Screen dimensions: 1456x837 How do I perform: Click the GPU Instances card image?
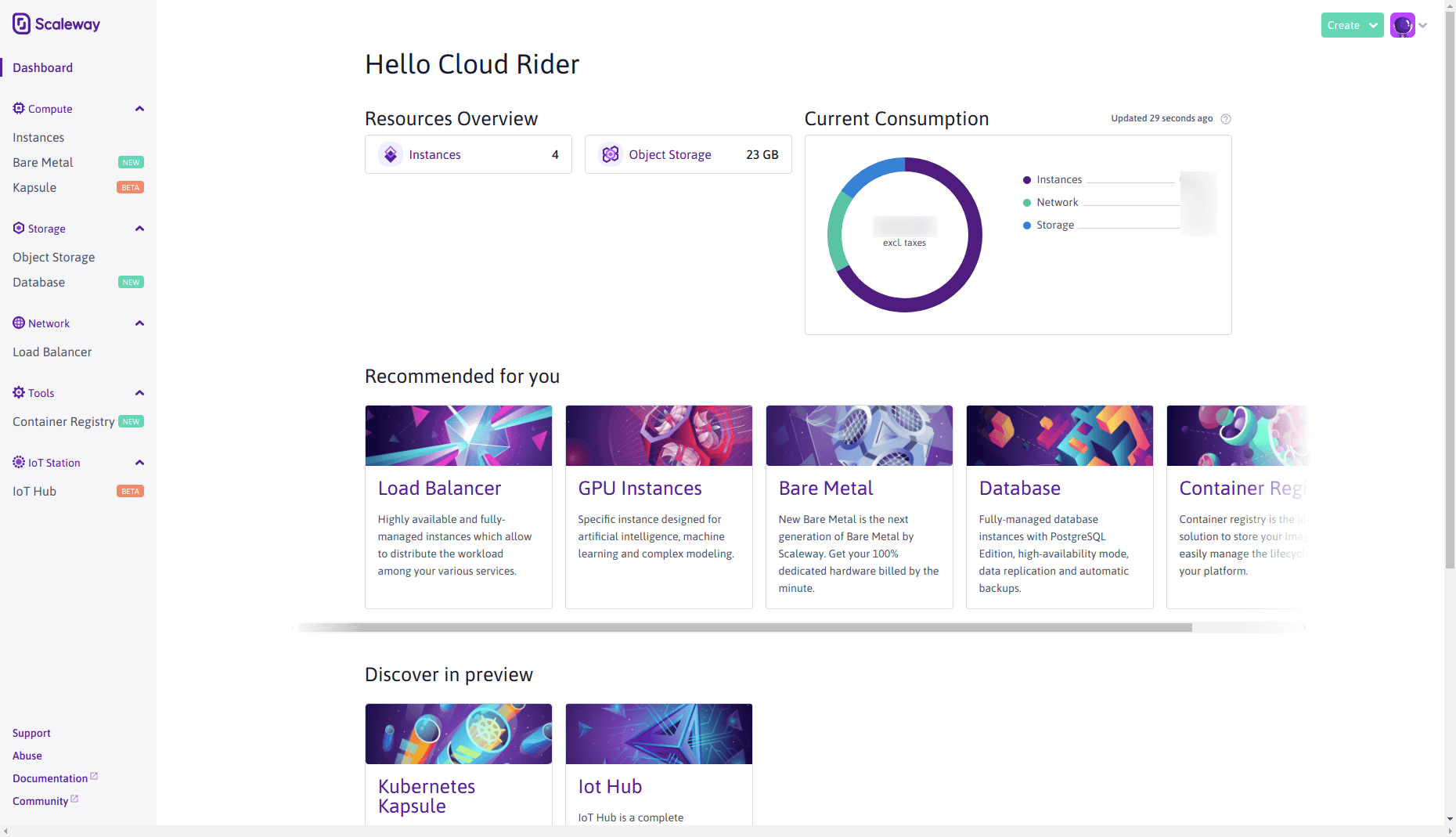coord(659,435)
